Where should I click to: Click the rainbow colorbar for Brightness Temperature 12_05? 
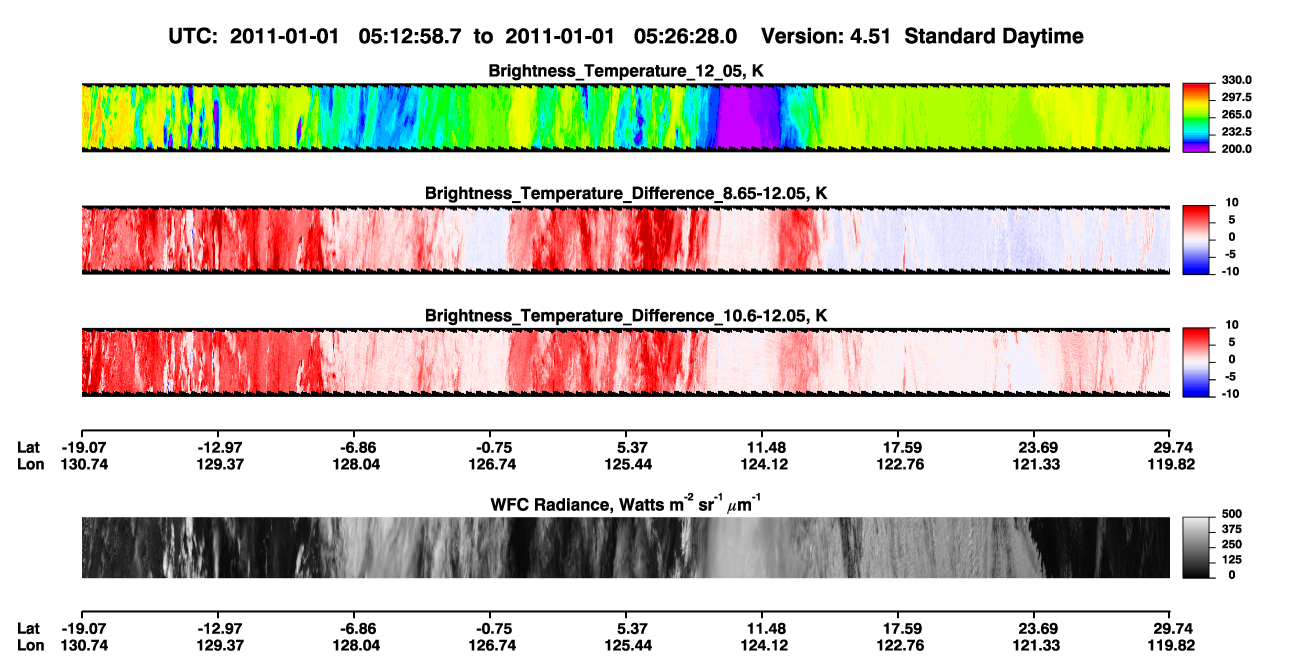(1197, 117)
